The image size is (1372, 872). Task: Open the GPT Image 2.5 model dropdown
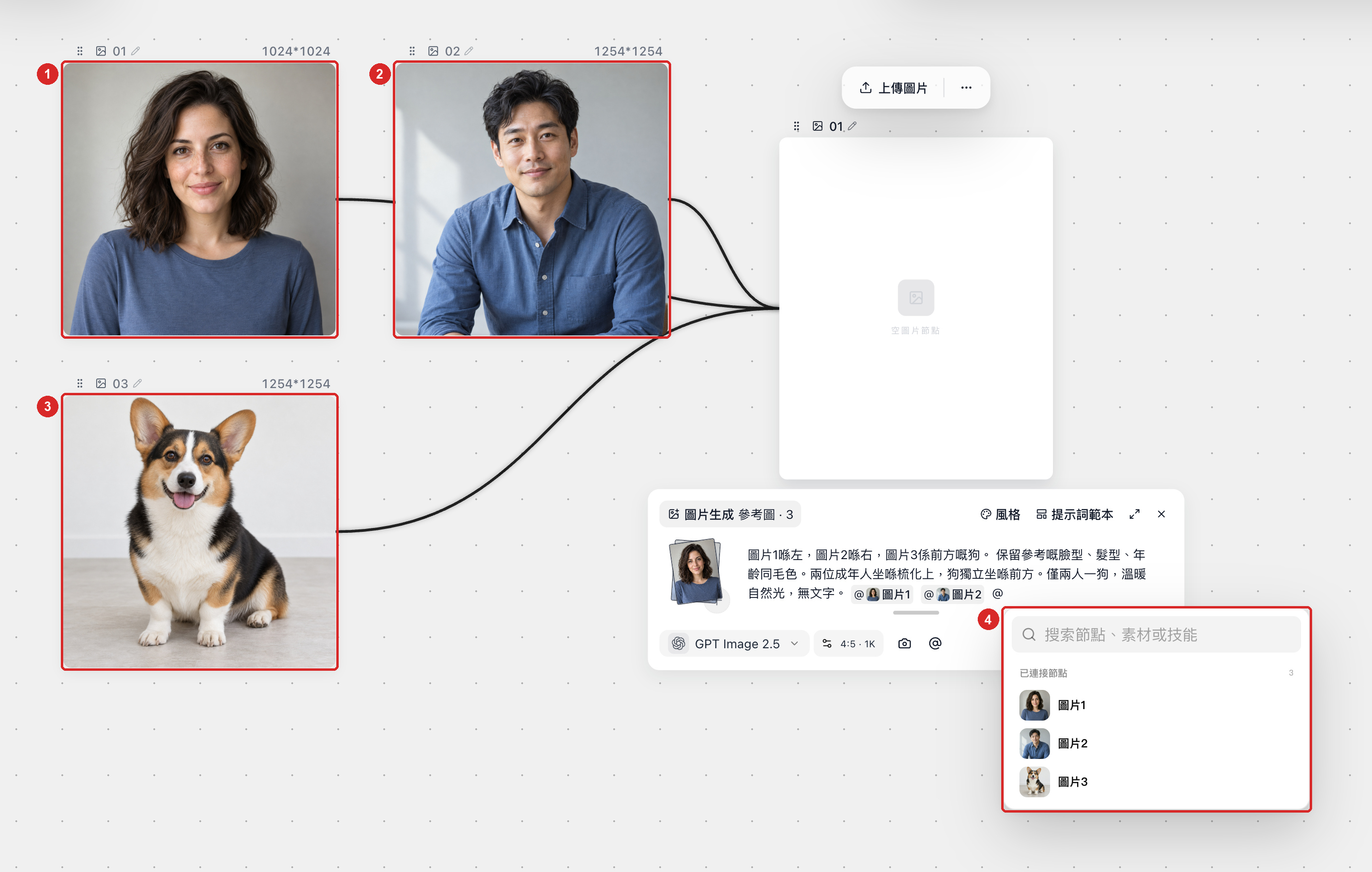click(734, 643)
